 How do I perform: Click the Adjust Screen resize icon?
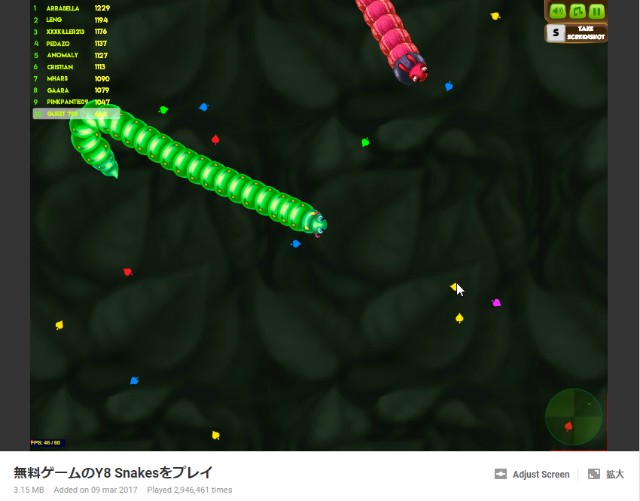[x=501, y=474]
